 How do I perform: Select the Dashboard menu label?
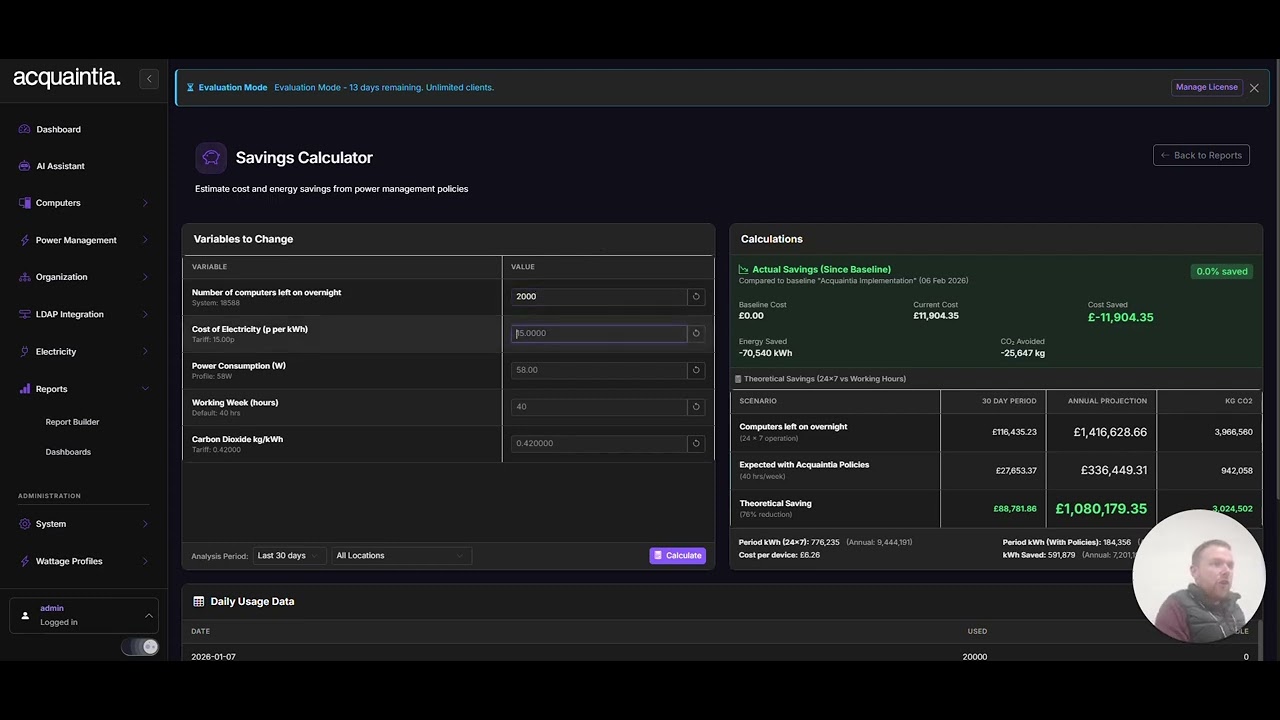pos(58,129)
